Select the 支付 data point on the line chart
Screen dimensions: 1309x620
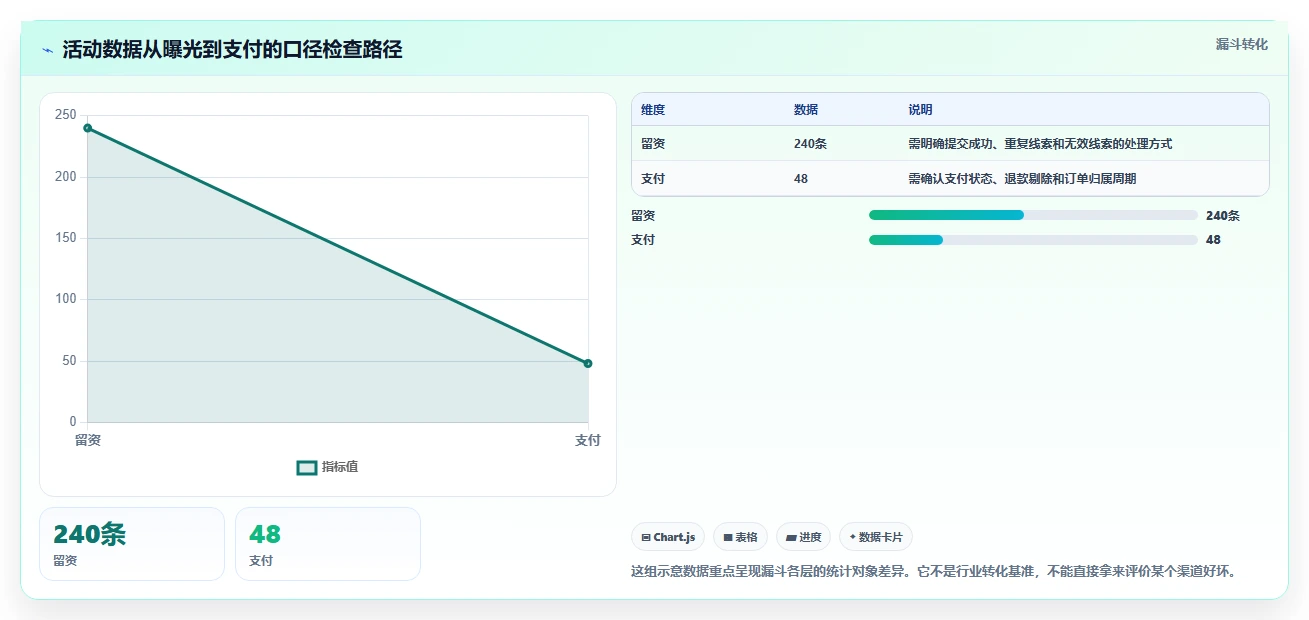(588, 363)
